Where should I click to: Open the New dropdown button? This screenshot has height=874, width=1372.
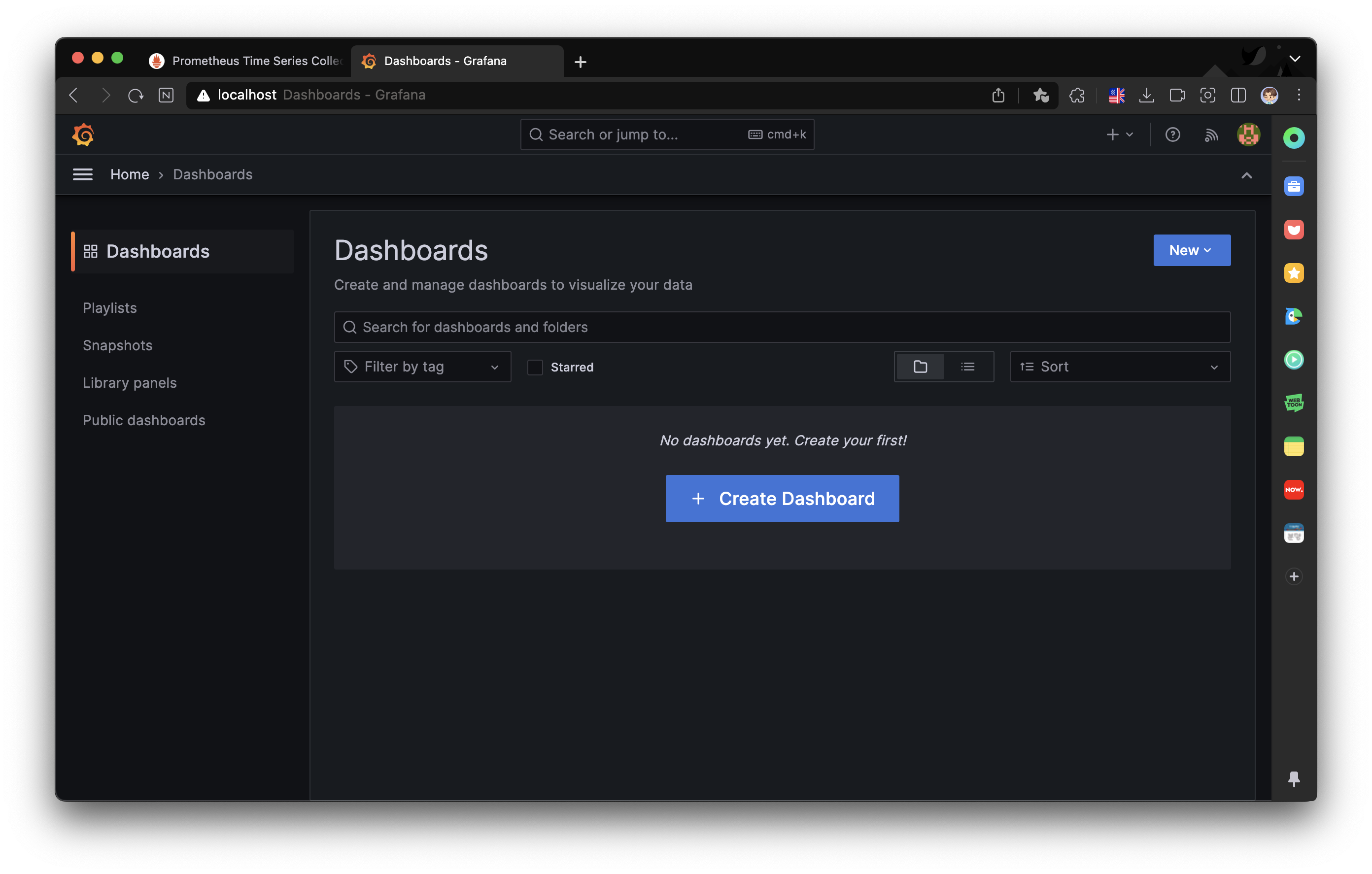pos(1192,250)
